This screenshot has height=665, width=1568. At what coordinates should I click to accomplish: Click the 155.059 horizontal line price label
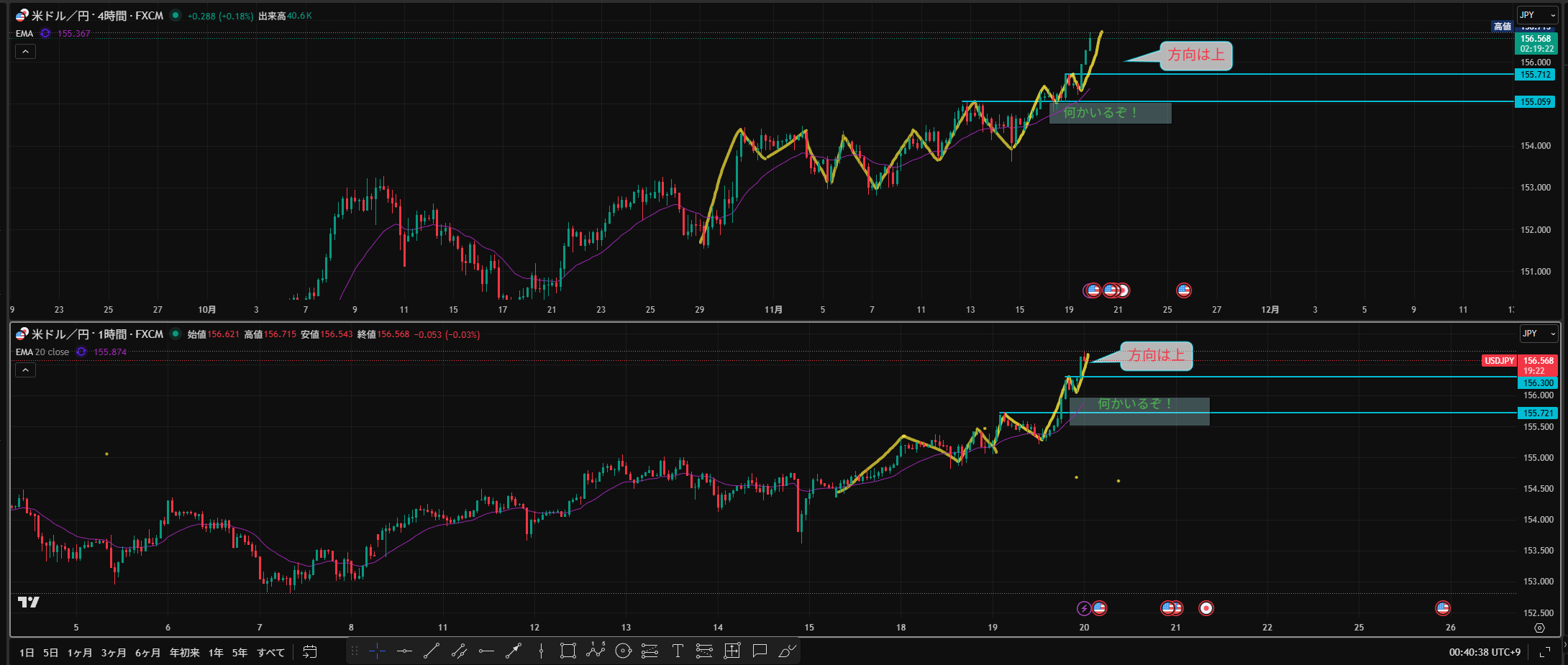[x=1534, y=102]
